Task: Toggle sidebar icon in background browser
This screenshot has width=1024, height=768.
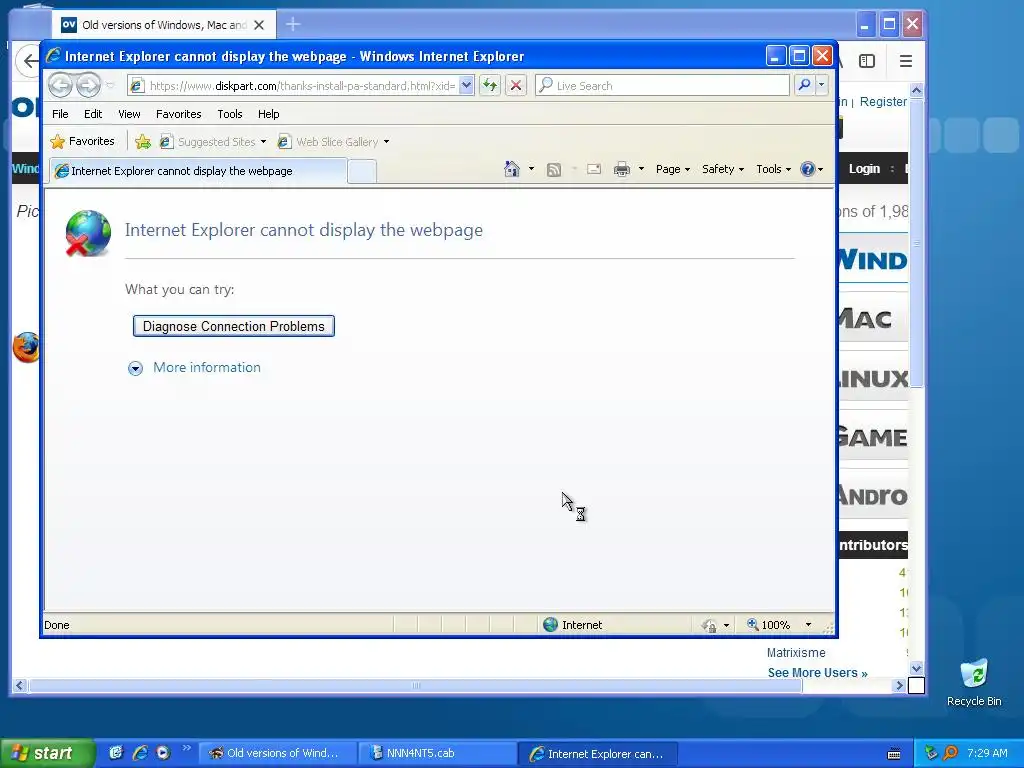Action: 867,61
